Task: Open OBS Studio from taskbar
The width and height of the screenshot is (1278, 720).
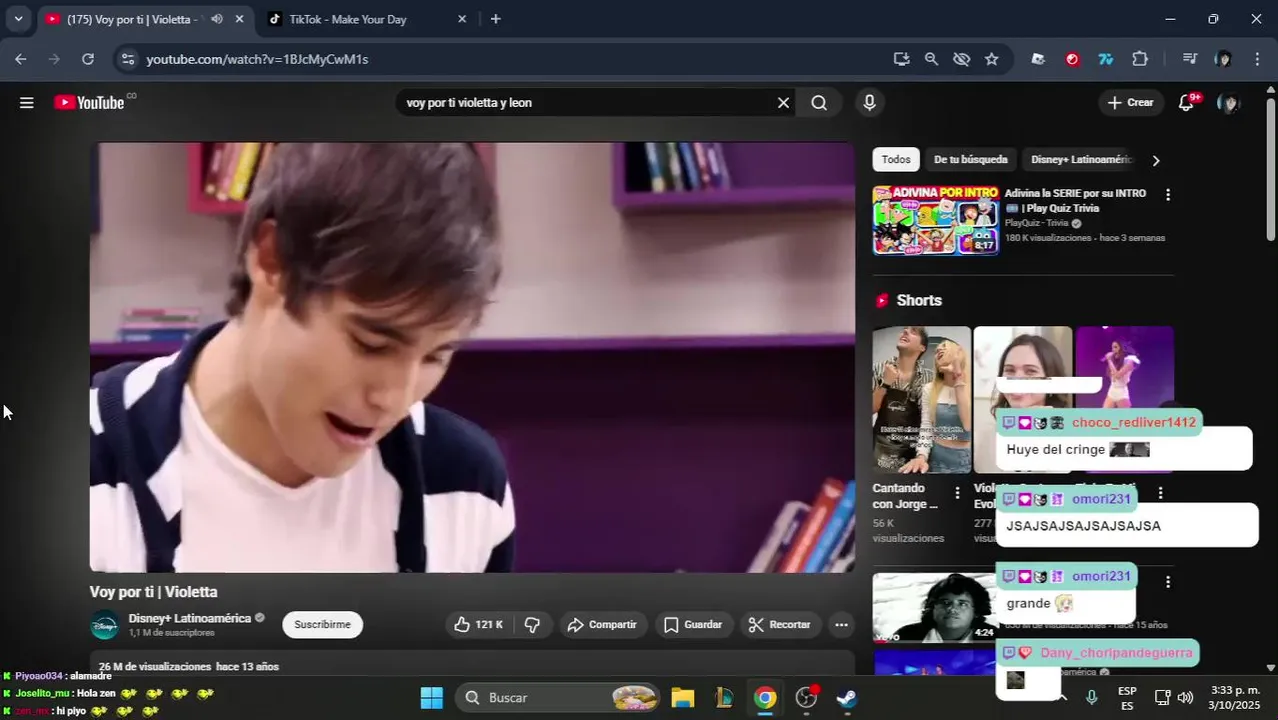Action: 806,697
